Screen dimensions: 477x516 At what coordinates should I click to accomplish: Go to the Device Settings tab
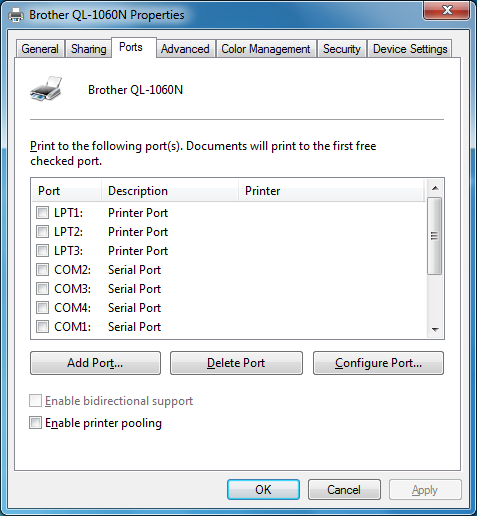[x=410, y=49]
